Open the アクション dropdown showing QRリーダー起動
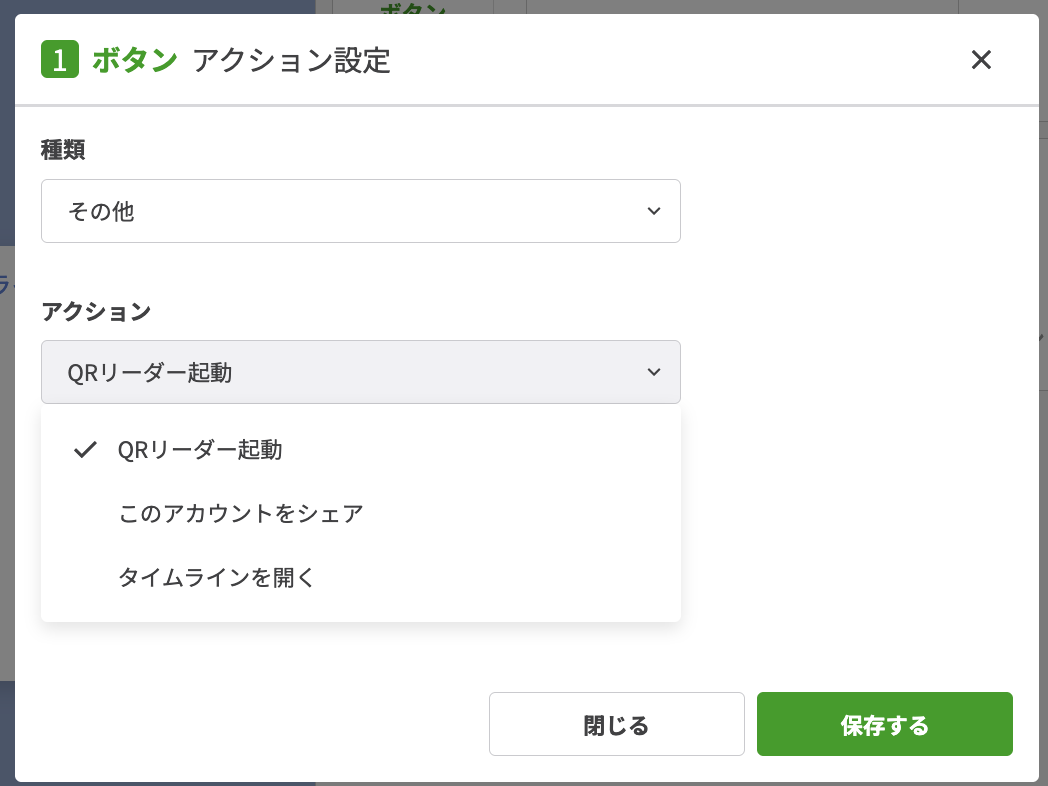Viewport: 1048px width, 786px height. pos(360,372)
